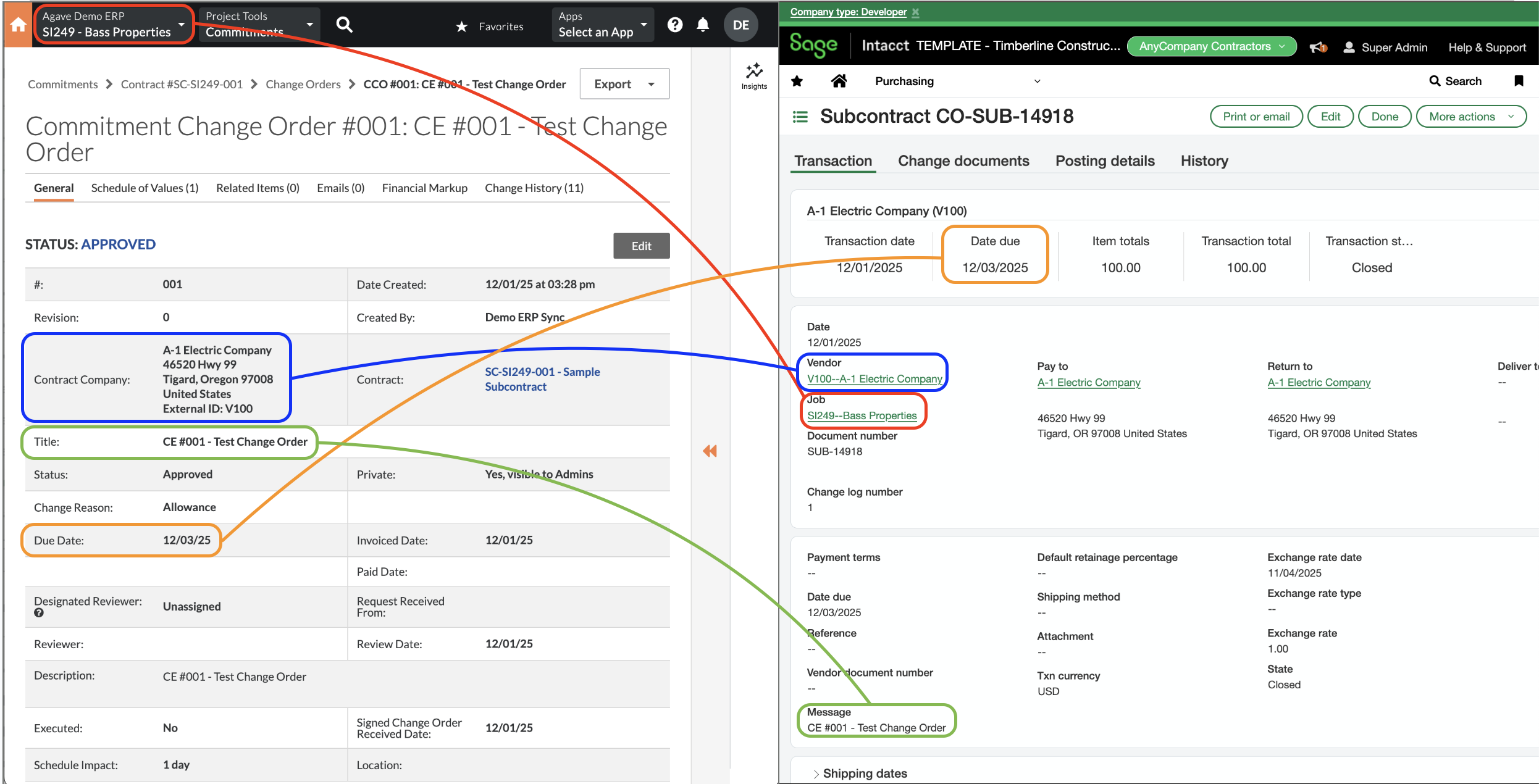Navigate to Commitments via the breadcrumb
Image resolution: width=1539 pixels, height=784 pixels.
pyautogui.click(x=62, y=84)
